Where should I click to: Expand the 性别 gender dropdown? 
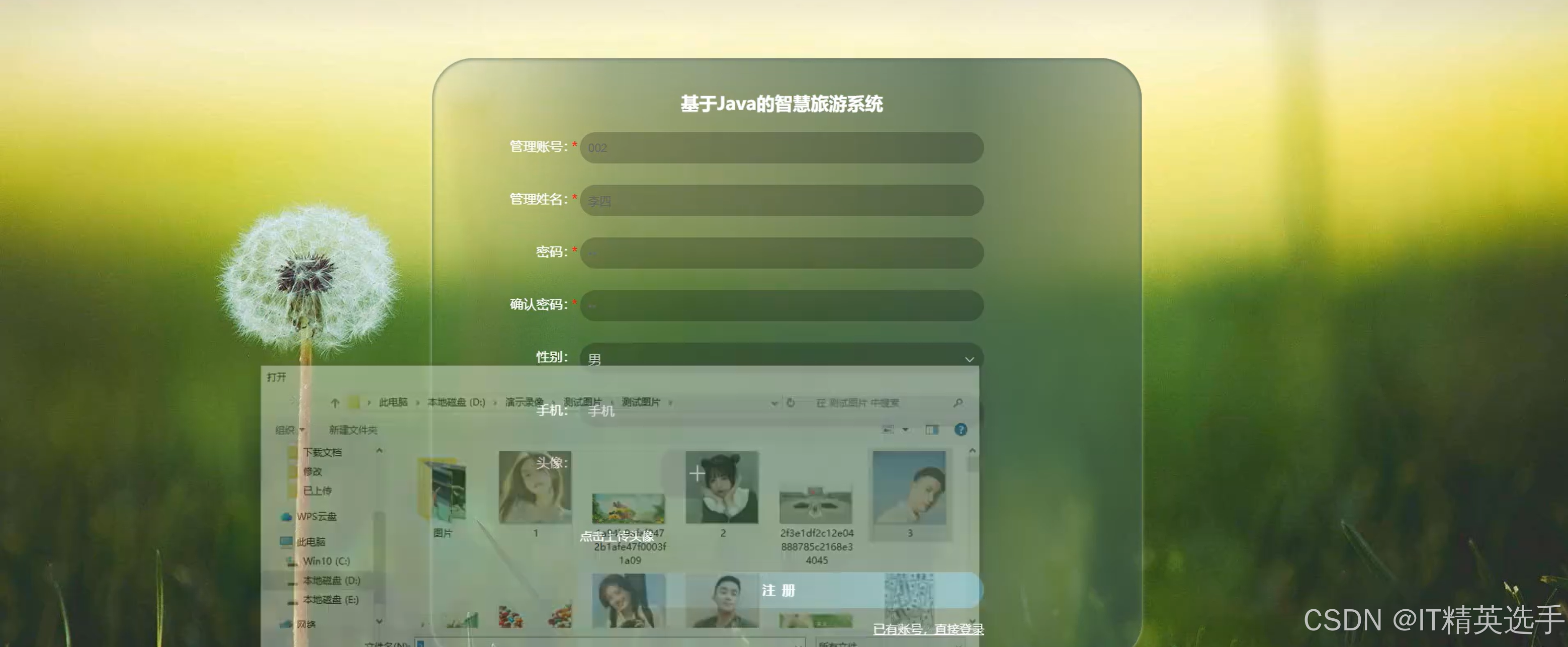(970, 359)
